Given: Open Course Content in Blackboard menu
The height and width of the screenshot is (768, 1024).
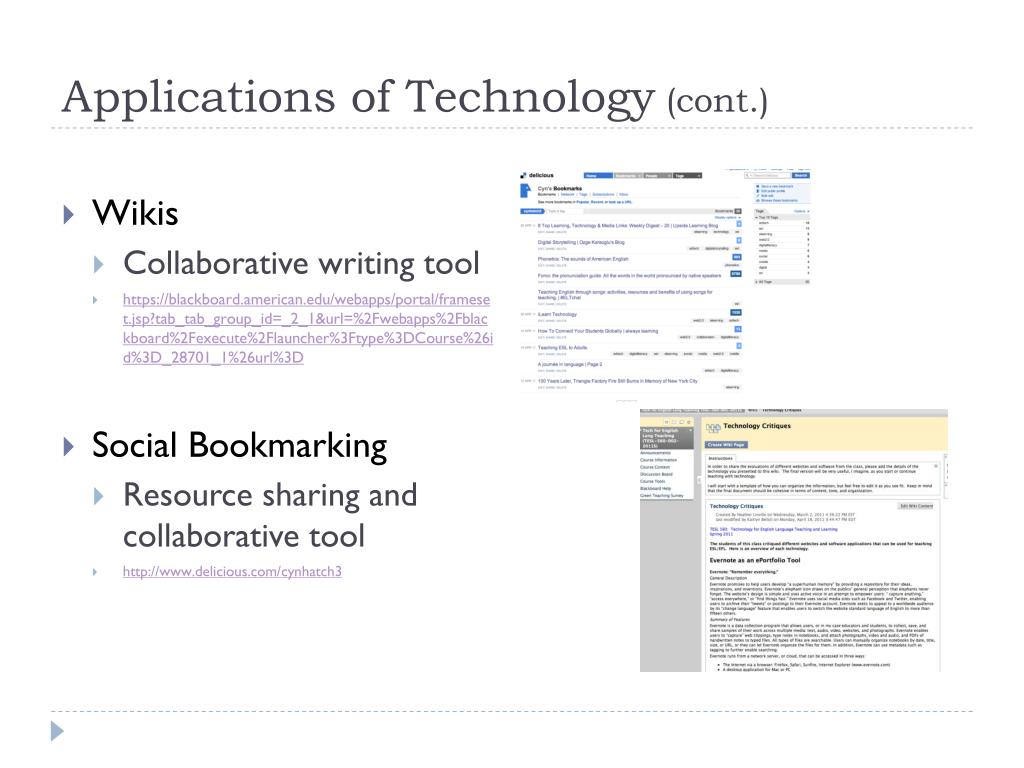Looking at the screenshot, I should [x=655, y=467].
